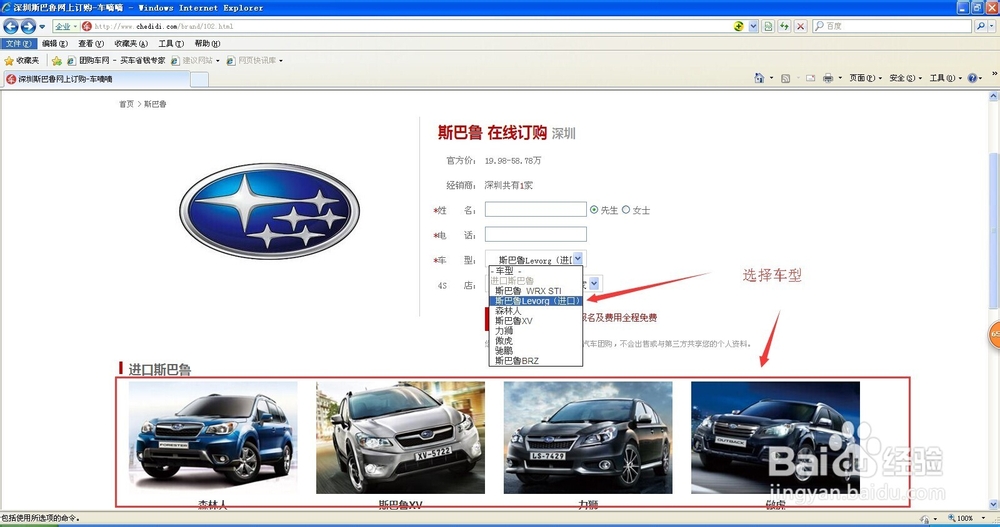Refresh the page with green arrows icon

784,26
